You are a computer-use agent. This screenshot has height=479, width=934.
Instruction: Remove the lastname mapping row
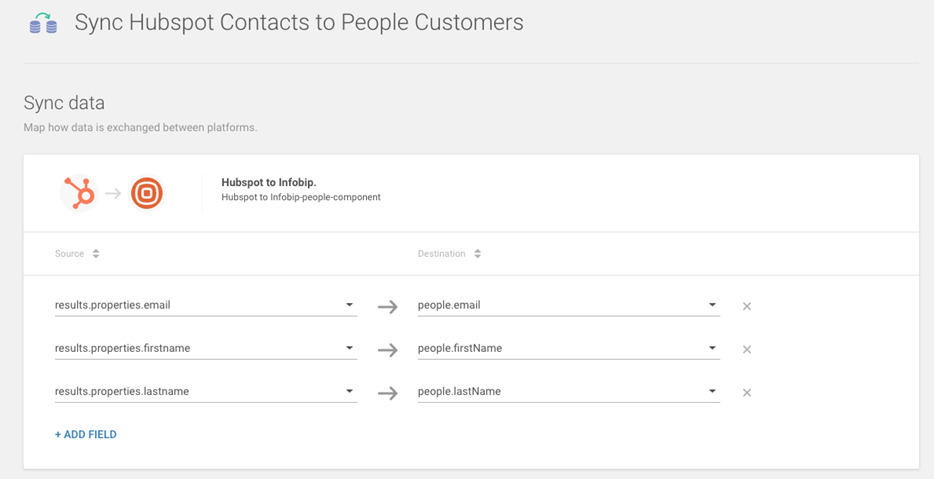[x=747, y=392]
